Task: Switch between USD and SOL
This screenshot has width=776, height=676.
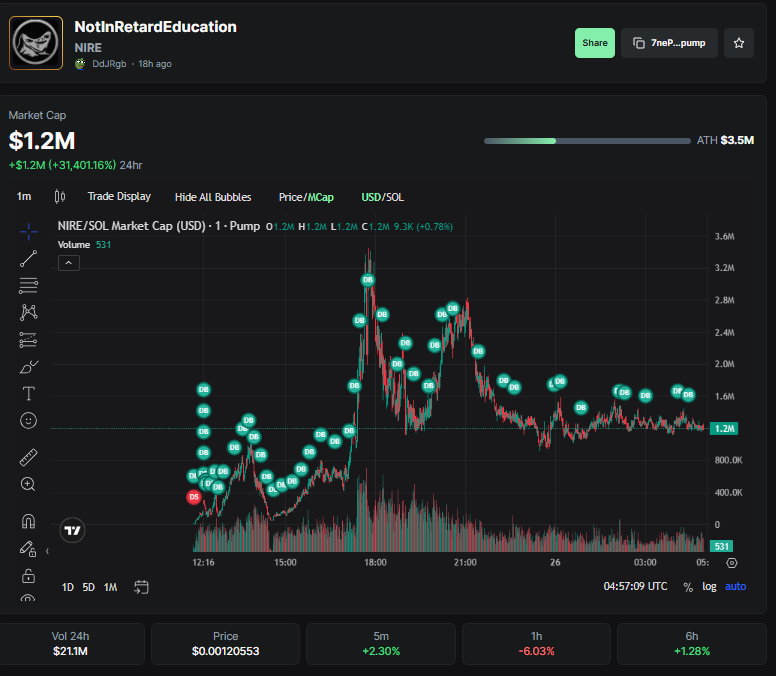Action: pyautogui.click(x=383, y=197)
